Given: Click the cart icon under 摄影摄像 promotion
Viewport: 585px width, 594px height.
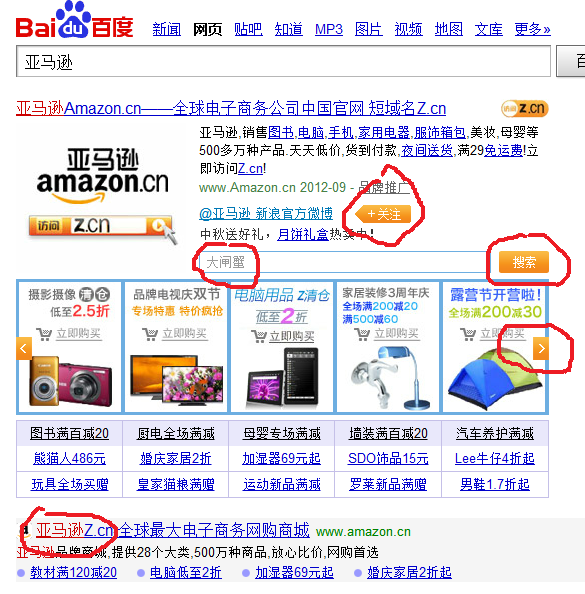Looking at the screenshot, I should [44, 334].
